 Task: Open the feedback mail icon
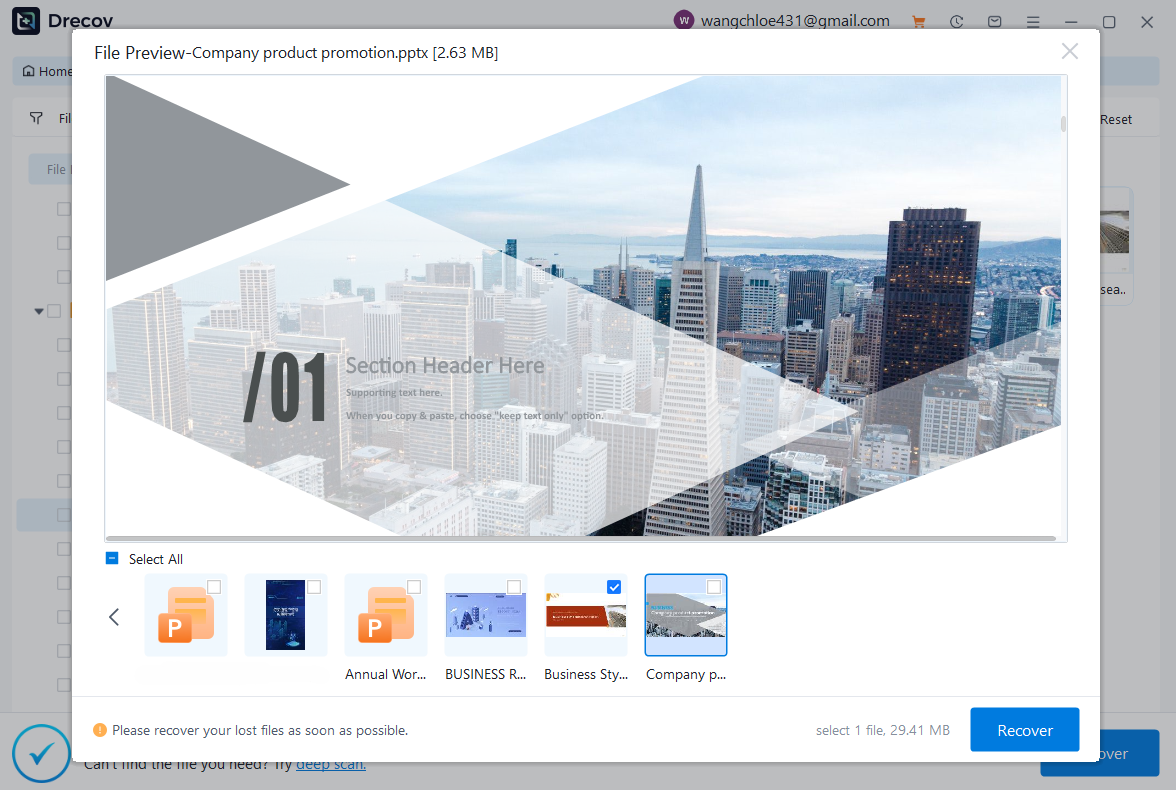click(x=994, y=21)
